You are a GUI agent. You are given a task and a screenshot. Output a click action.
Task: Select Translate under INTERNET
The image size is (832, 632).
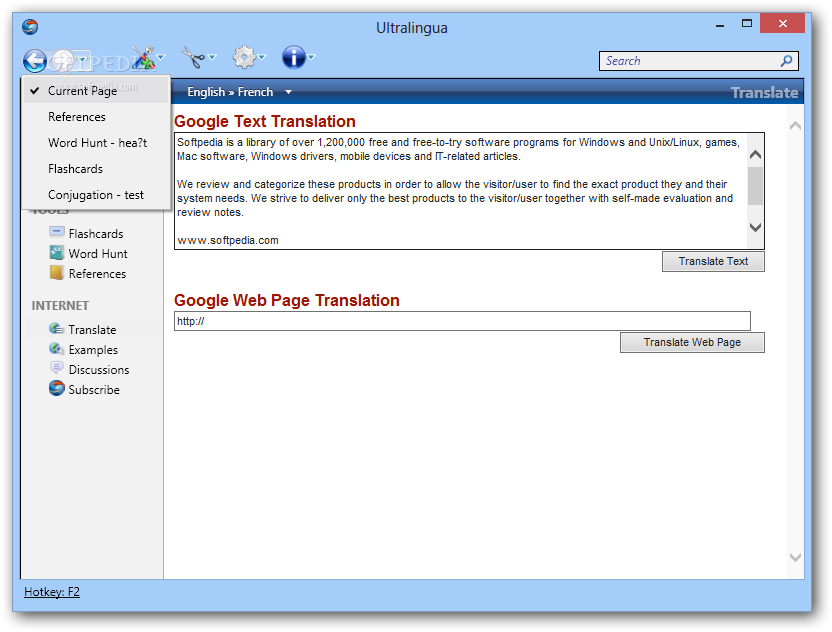(92, 330)
